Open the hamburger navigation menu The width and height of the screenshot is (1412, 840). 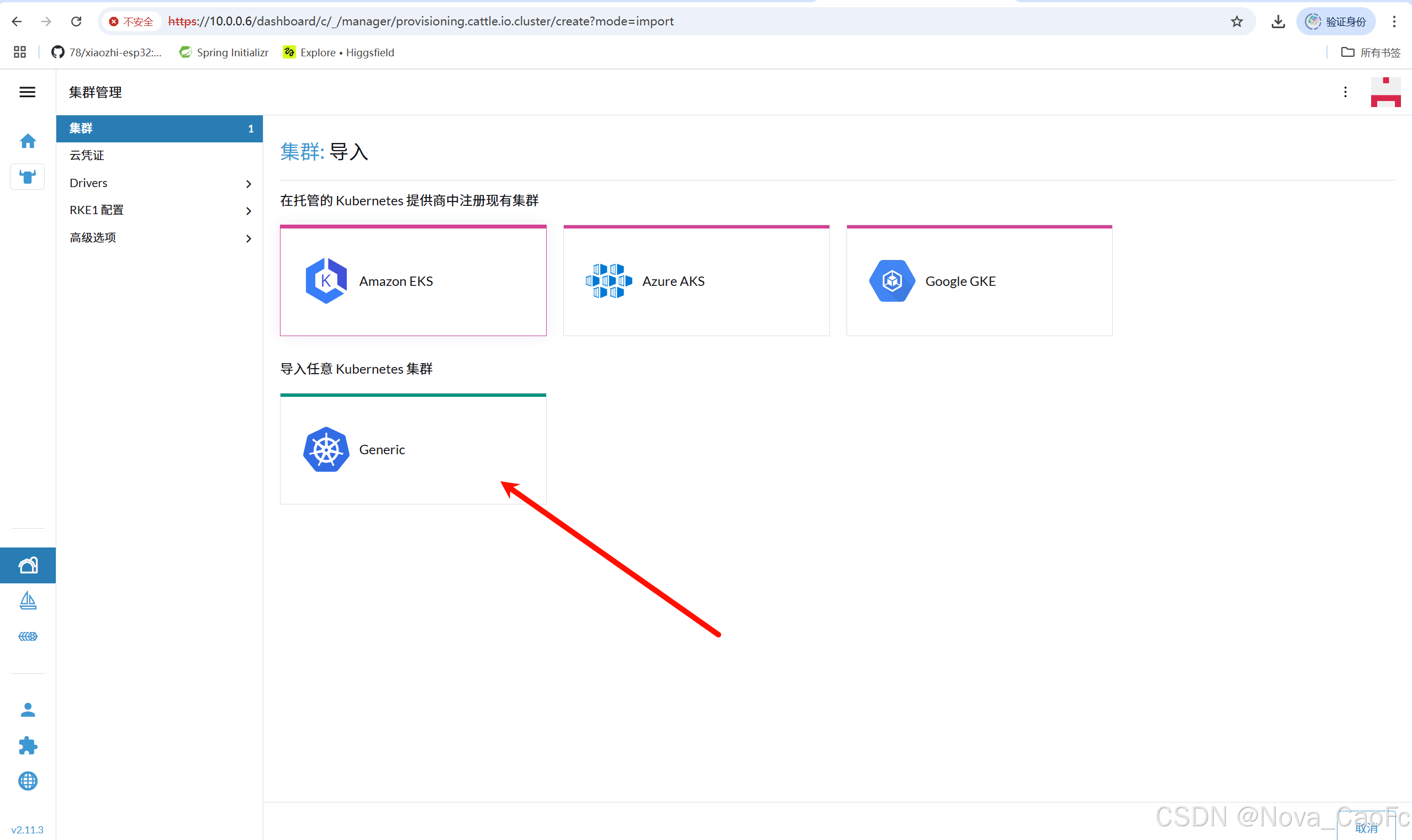(27, 92)
